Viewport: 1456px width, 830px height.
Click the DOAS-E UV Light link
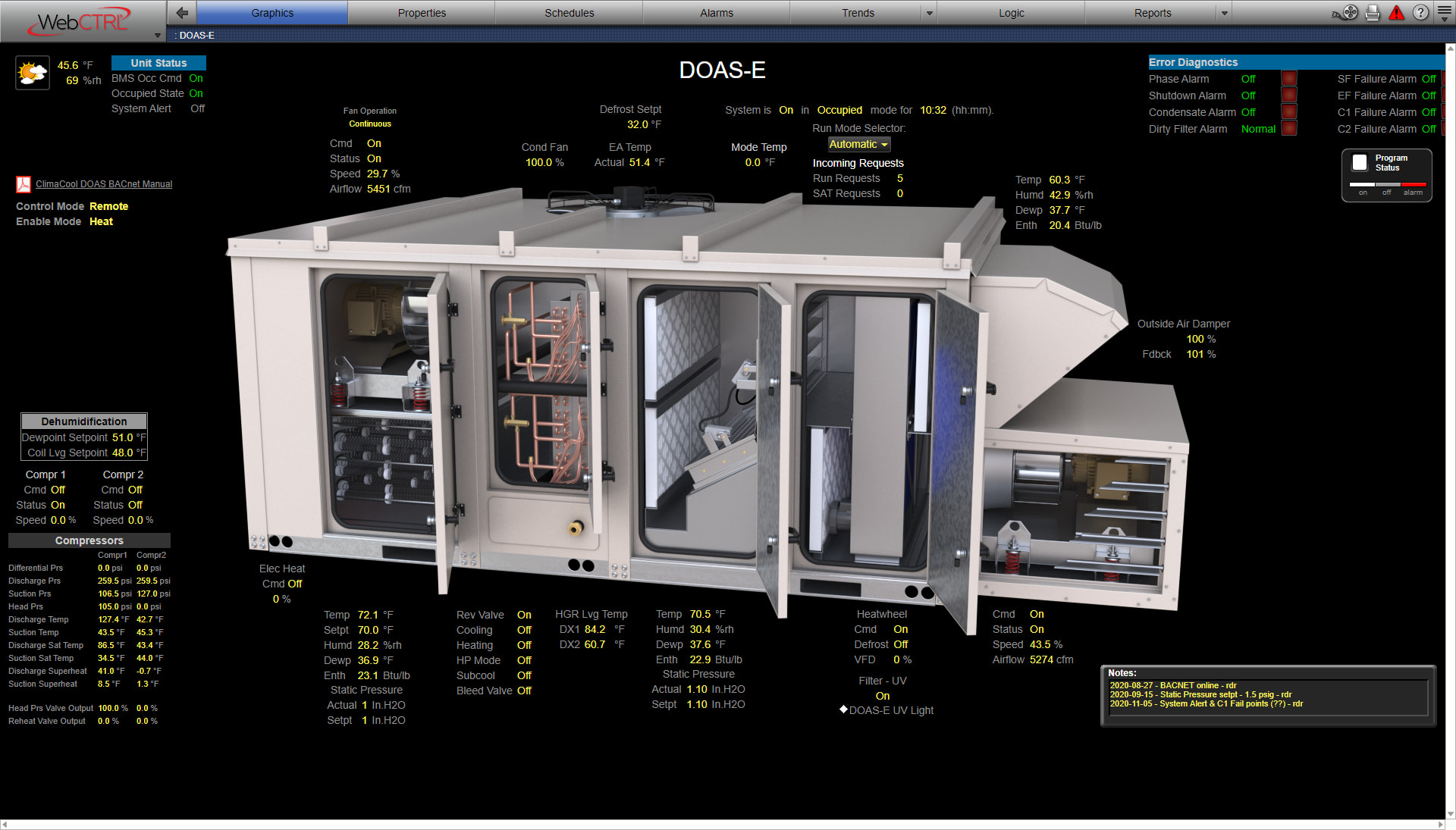pyautogui.click(x=891, y=710)
